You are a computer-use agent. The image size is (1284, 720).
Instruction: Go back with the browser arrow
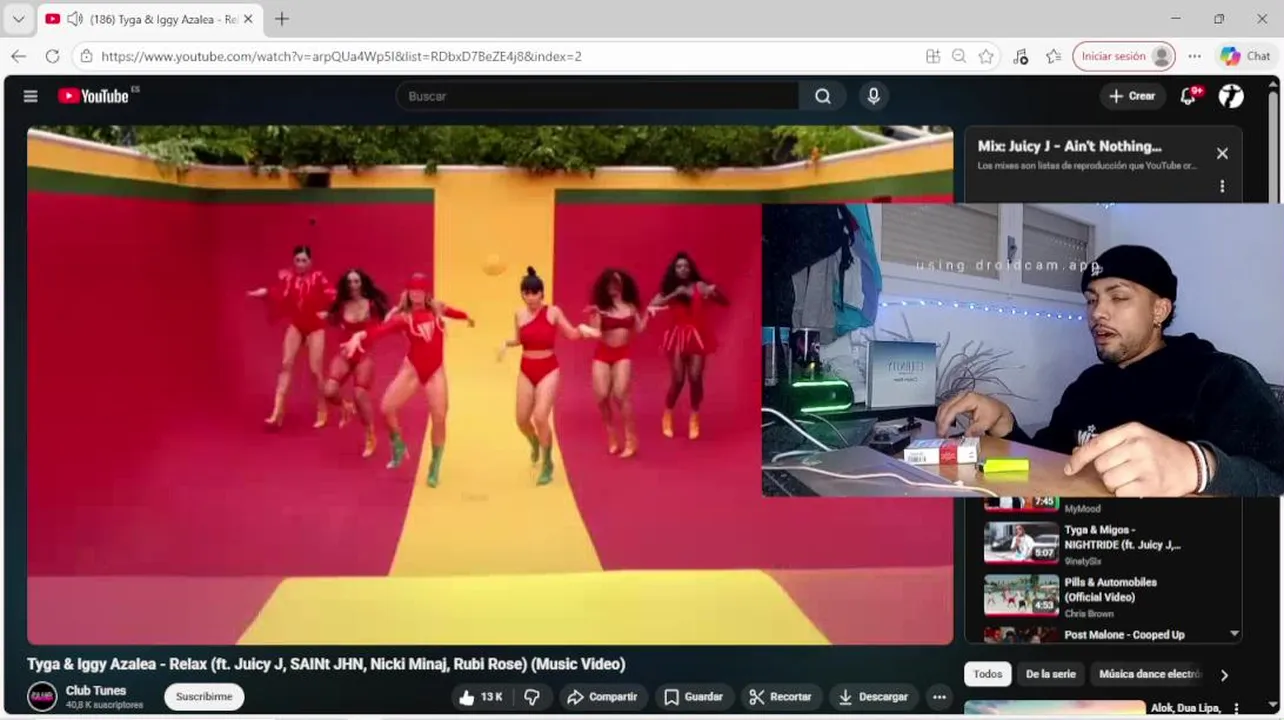pos(18,56)
